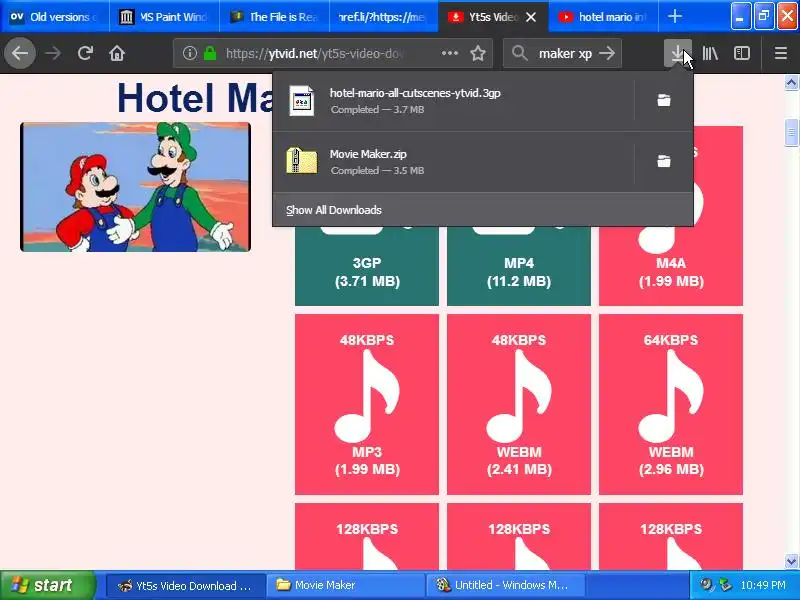Image resolution: width=800 pixels, height=600 pixels.
Task: Switch to The File is Ready tab
Action: point(274,17)
